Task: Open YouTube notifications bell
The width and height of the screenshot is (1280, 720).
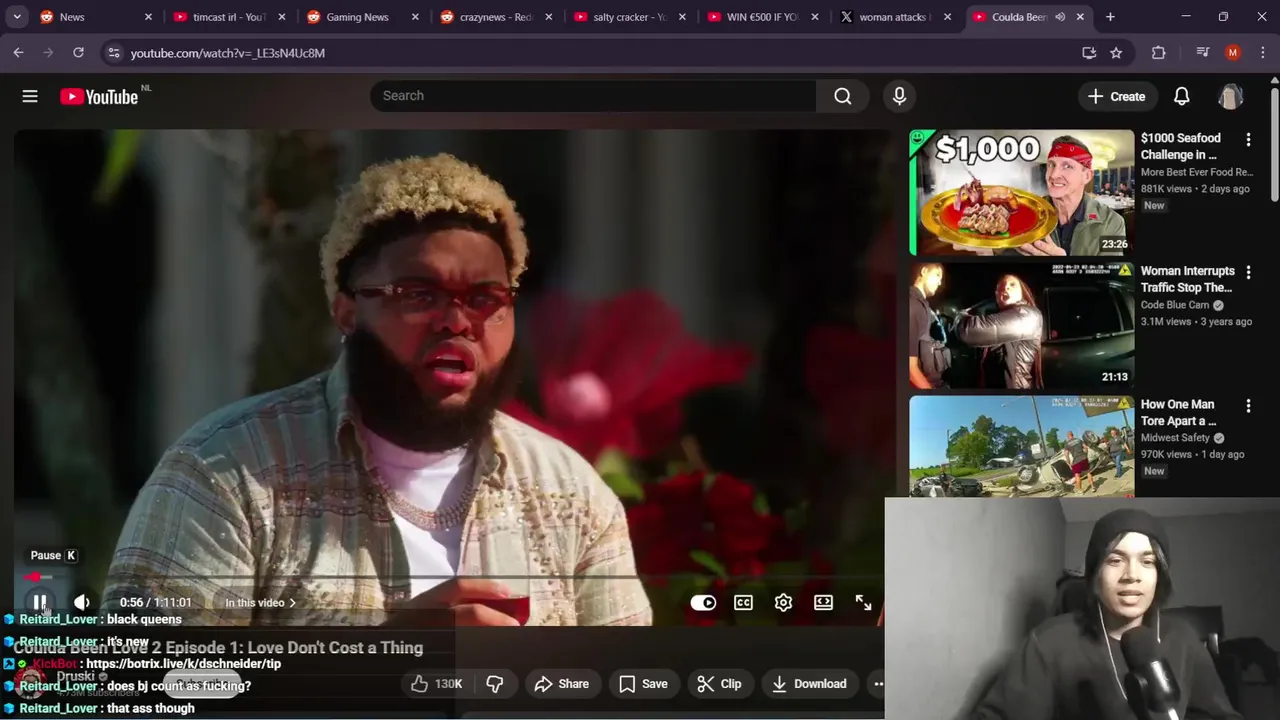Action: (x=1181, y=96)
